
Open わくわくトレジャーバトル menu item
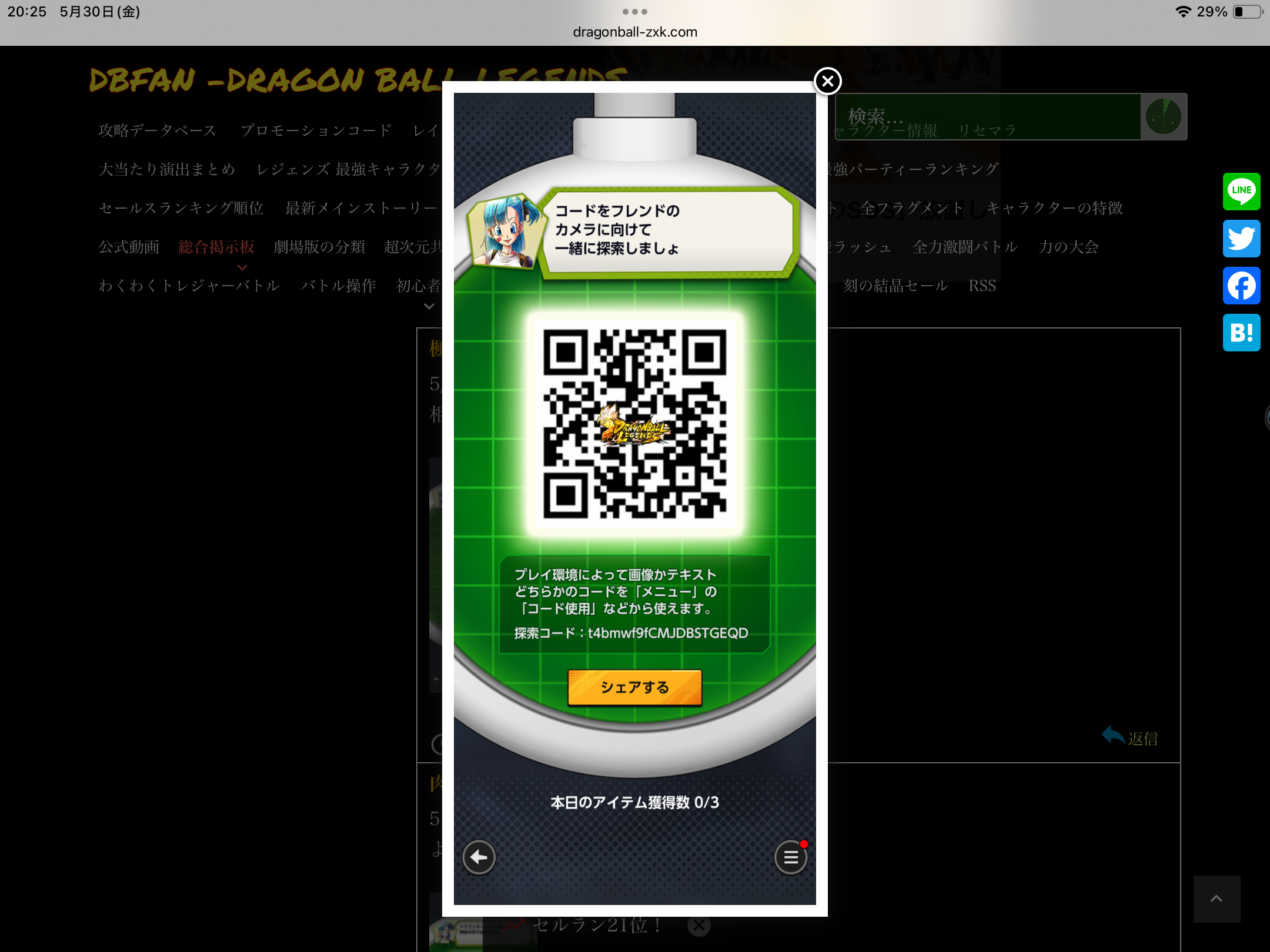pos(189,286)
